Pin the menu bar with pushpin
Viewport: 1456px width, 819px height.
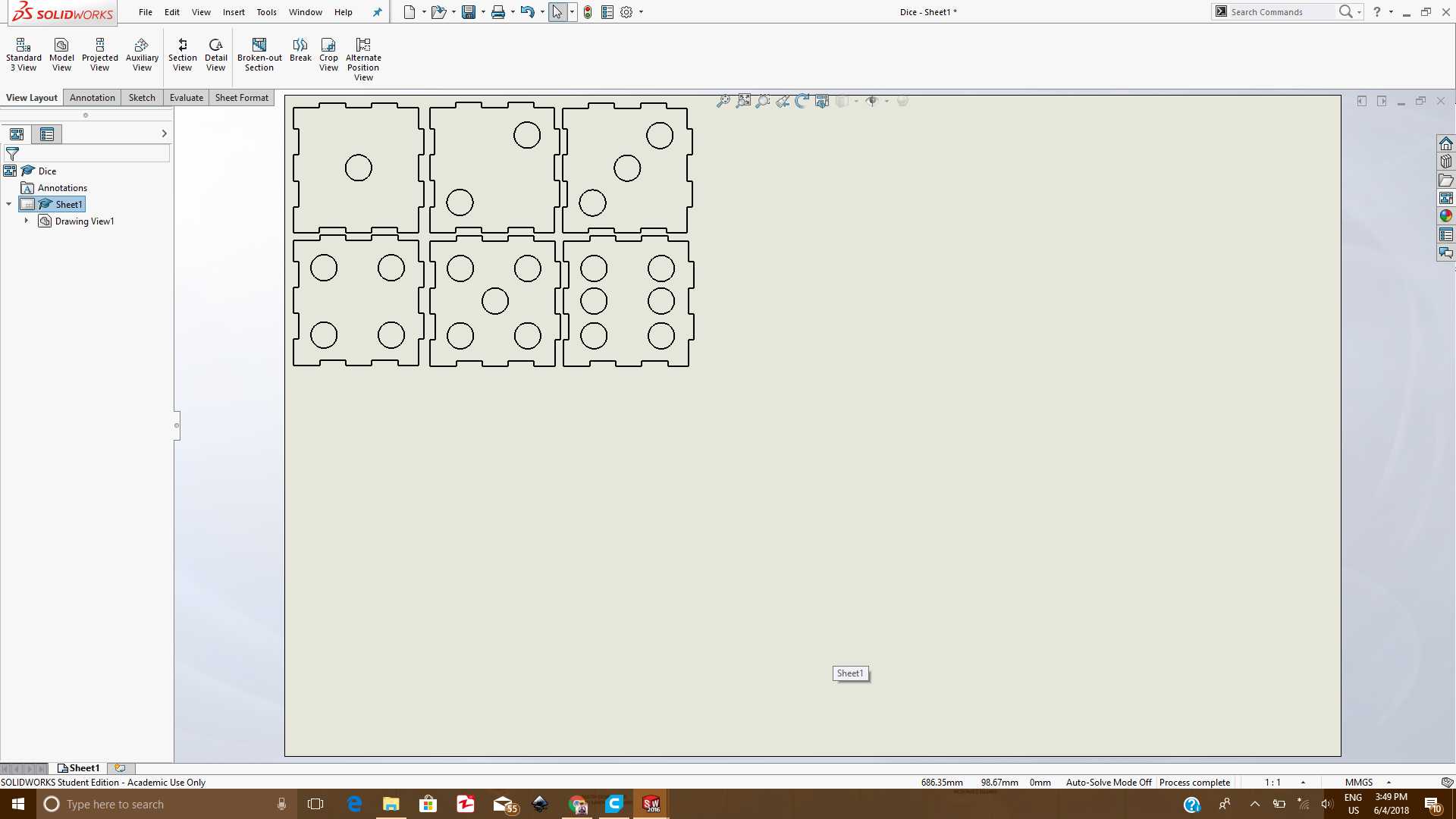pos(377,12)
